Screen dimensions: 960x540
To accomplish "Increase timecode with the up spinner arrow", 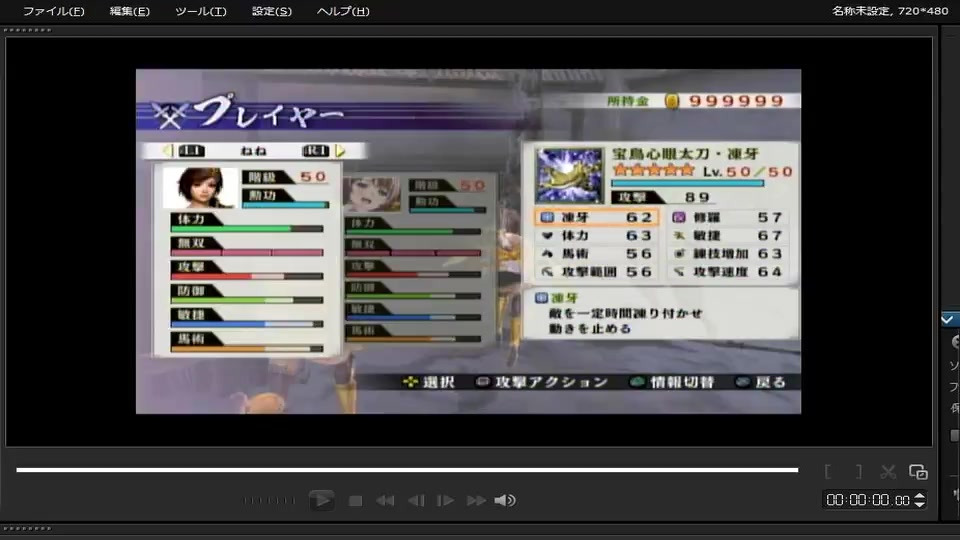I will click(919, 496).
